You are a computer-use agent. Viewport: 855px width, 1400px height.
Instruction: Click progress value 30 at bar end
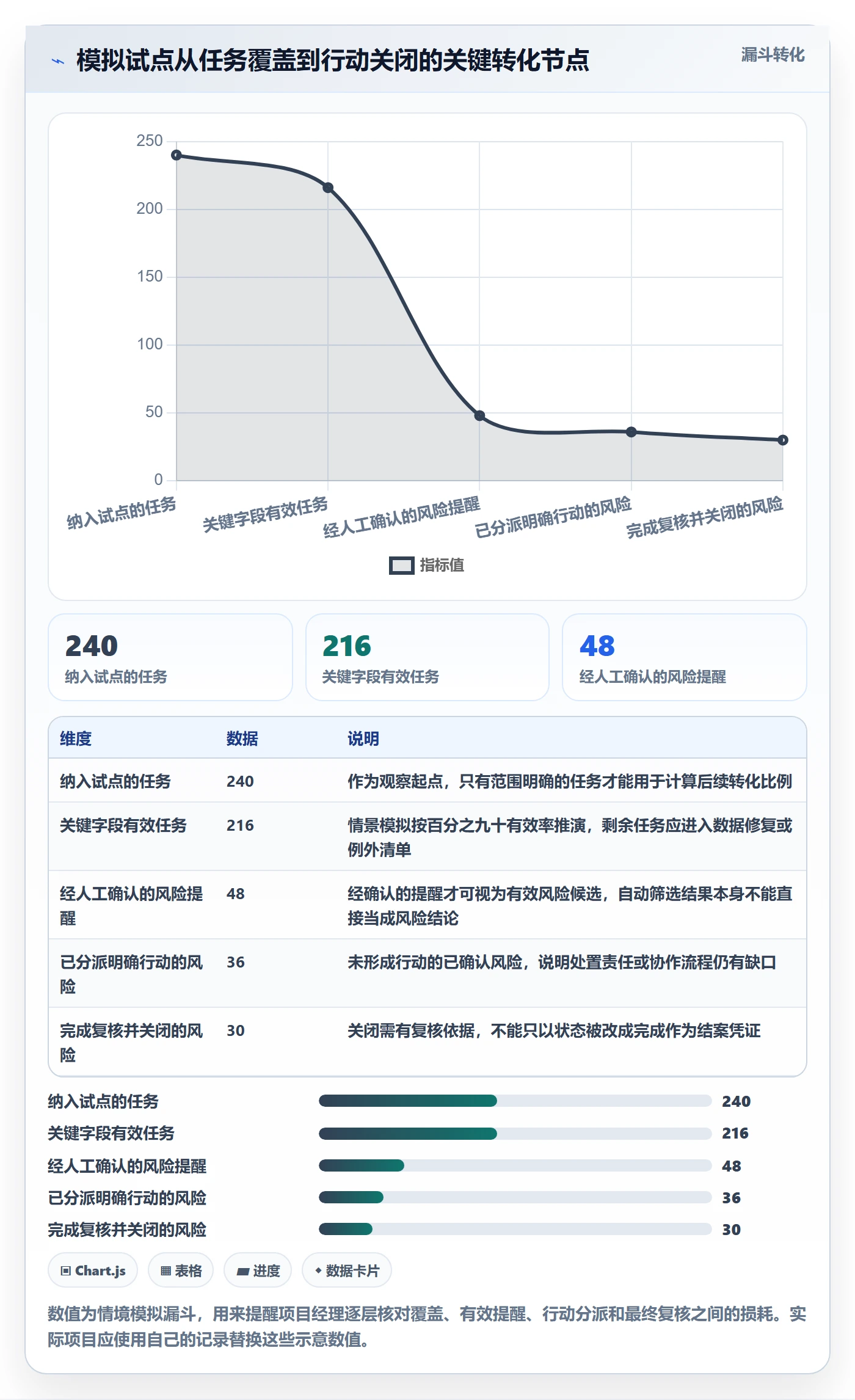coord(731,1230)
